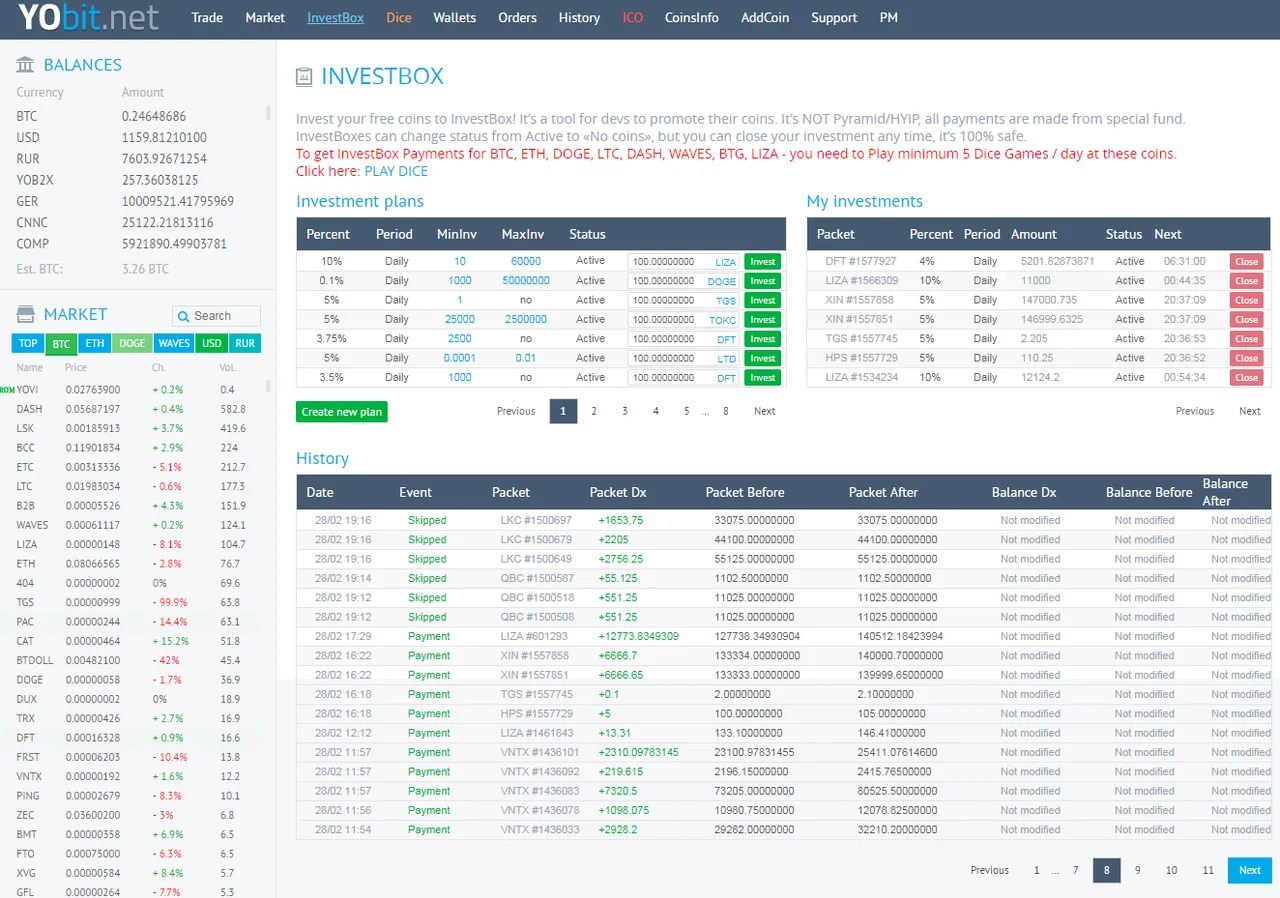Select the USD market tab
1280x898 pixels.
click(212, 343)
